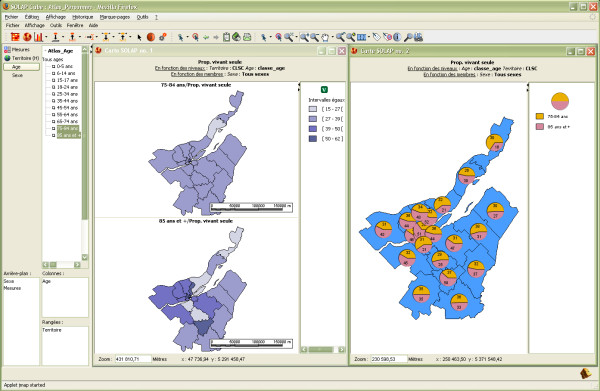Select the hand pan tool
600x391 pixels.
coord(324,37)
